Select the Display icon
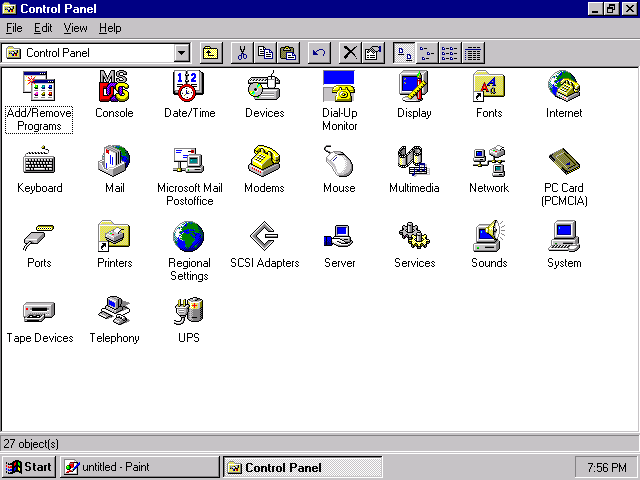The height and width of the screenshot is (480, 640). click(x=414, y=86)
